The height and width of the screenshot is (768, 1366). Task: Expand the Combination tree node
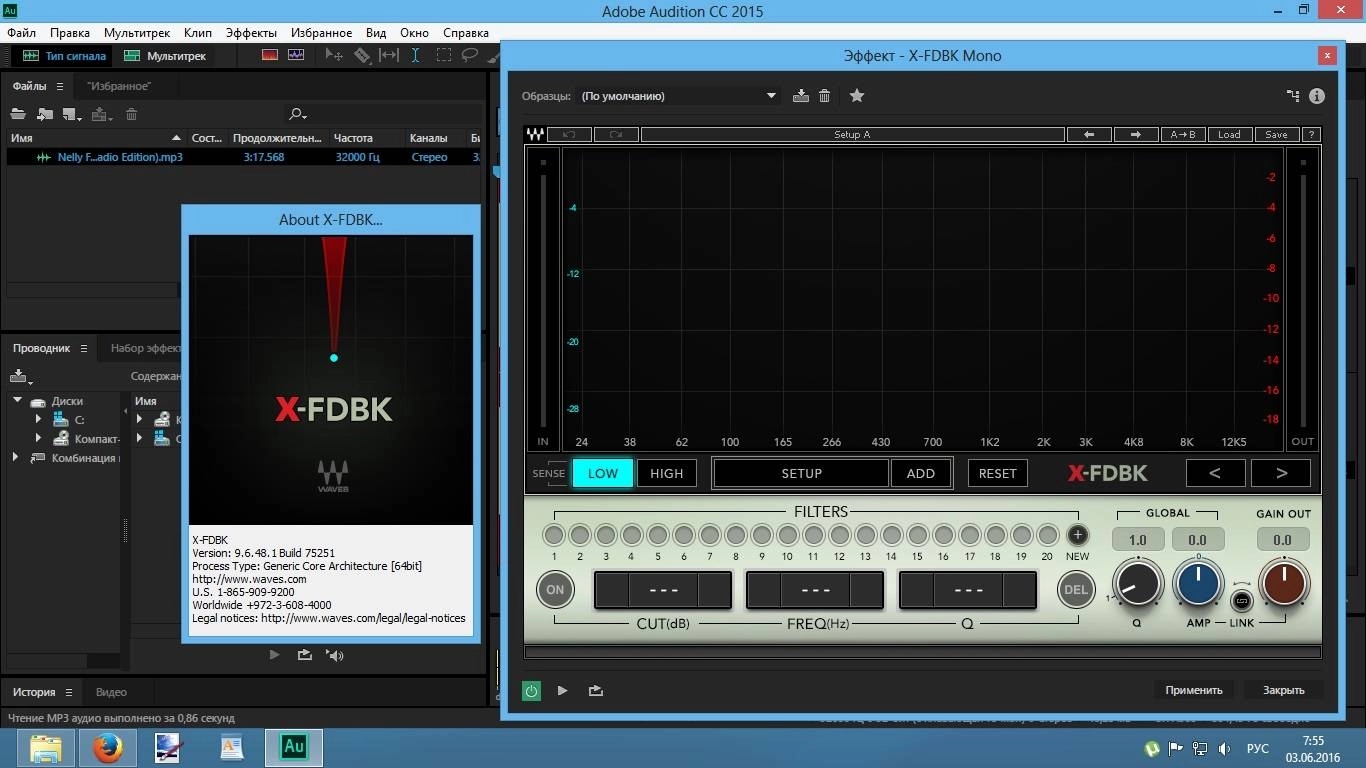coord(15,457)
